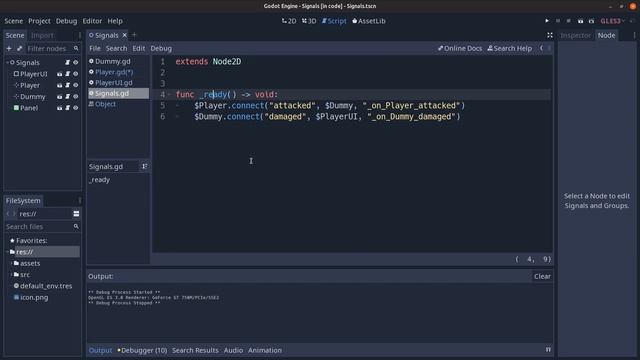Open script attached to Panel node

pos(67,108)
